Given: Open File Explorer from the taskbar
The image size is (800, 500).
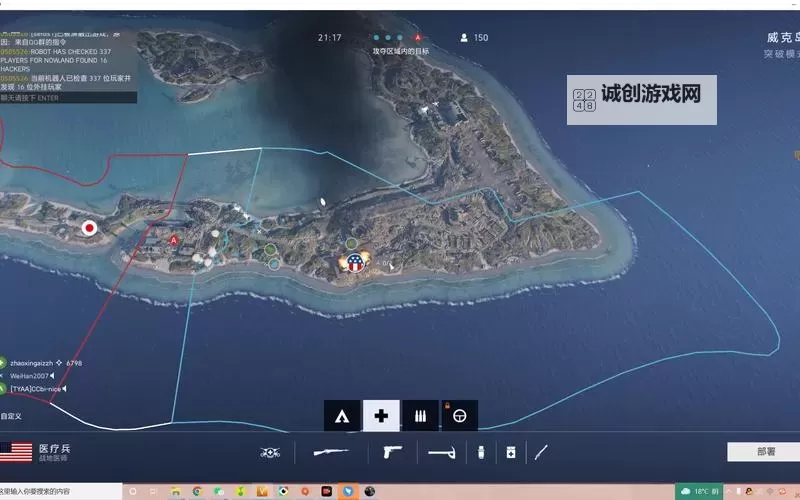Looking at the screenshot, I should click(x=176, y=491).
